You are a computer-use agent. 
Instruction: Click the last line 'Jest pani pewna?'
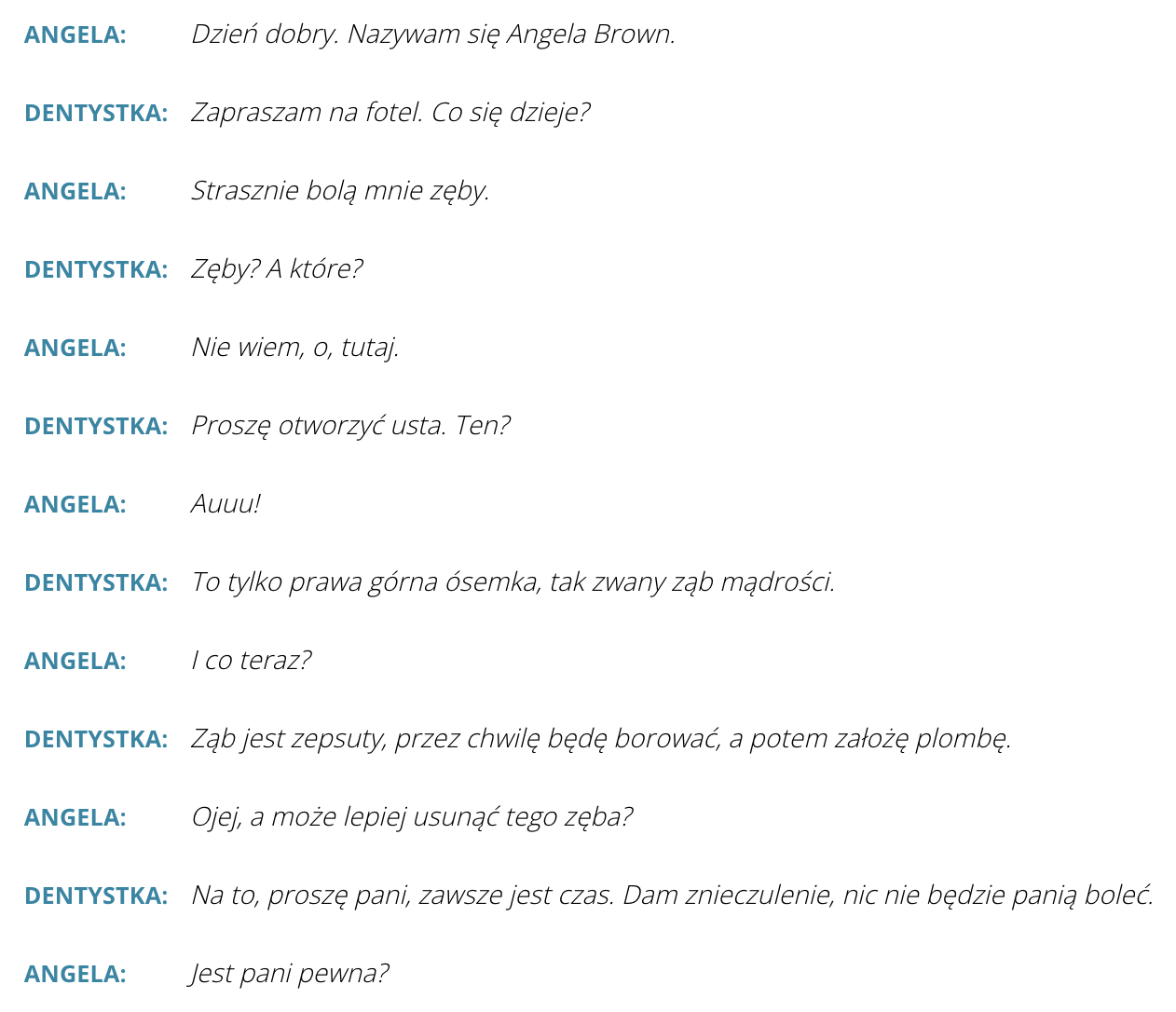(290, 974)
